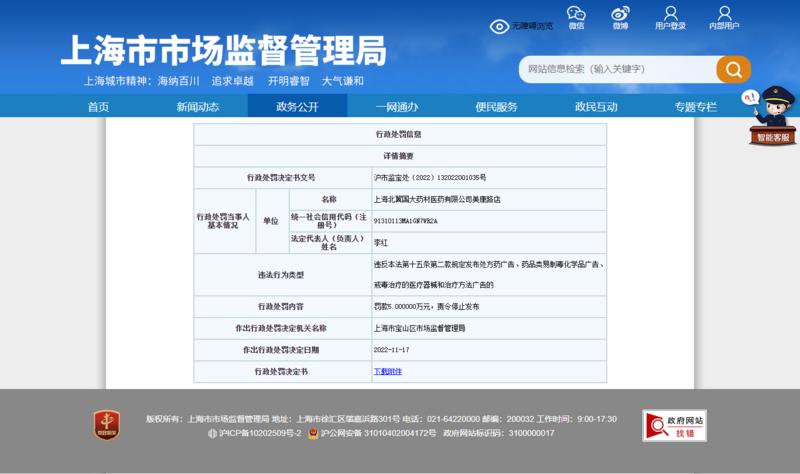Click the 政府网站找错 badge
The width and height of the screenshot is (800, 474).
pos(674,426)
